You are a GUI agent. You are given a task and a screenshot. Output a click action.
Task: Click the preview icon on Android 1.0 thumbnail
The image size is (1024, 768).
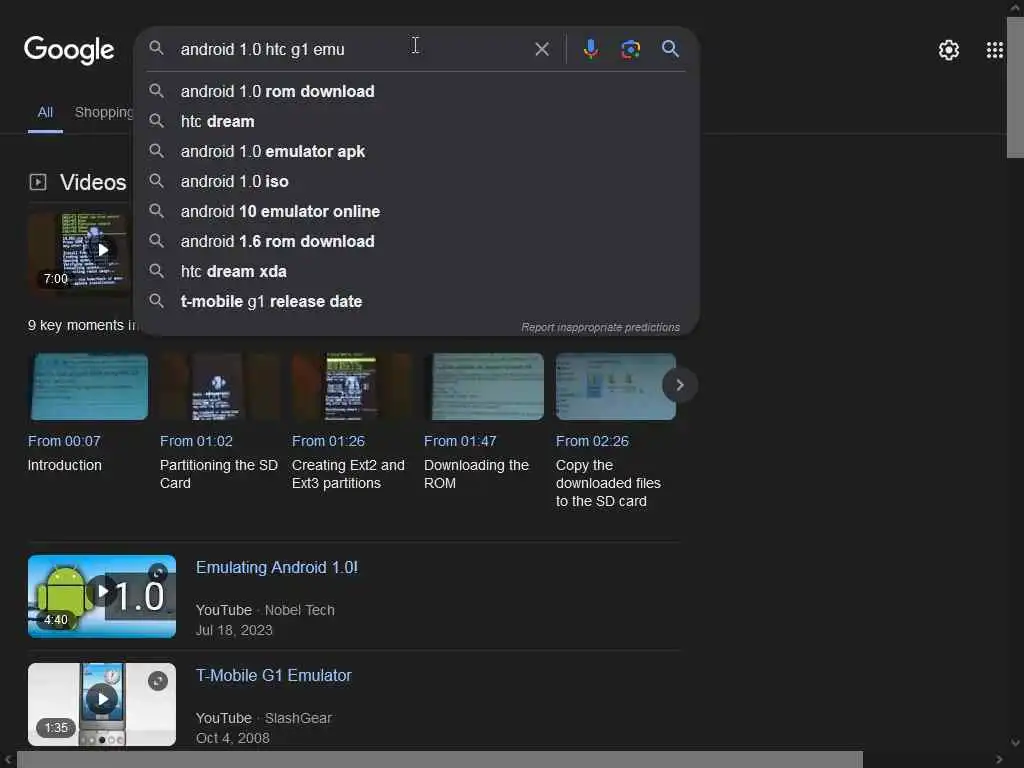157,573
